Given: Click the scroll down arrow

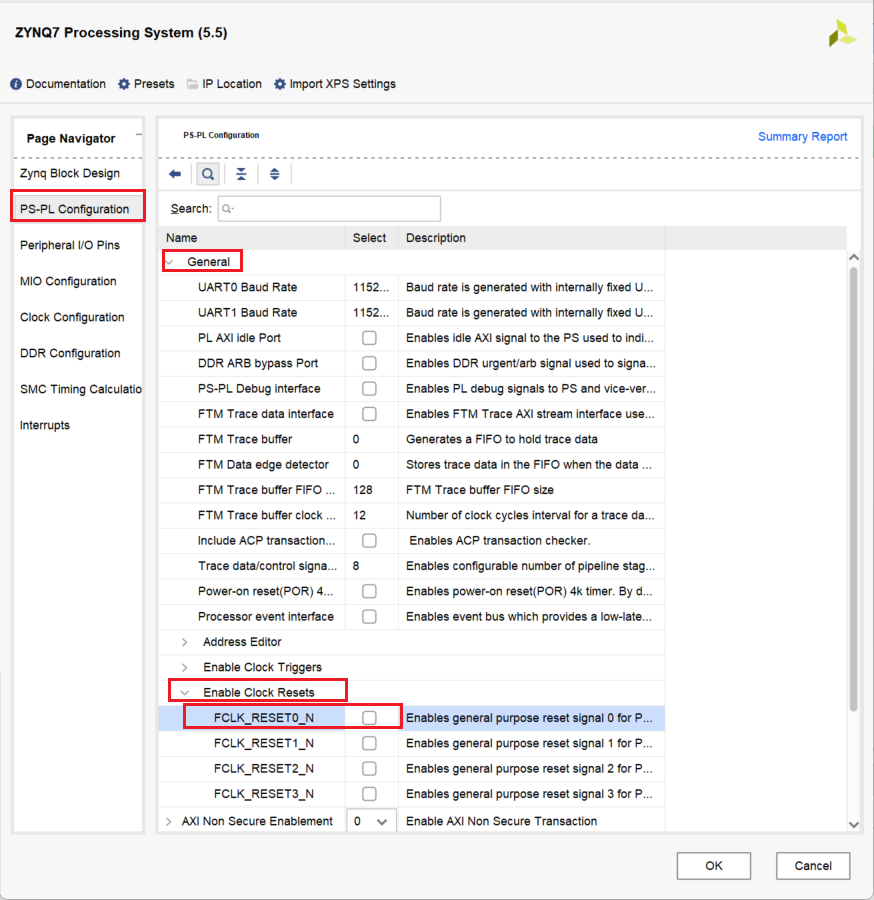Looking at the screenshot, I should coord(853,824).
